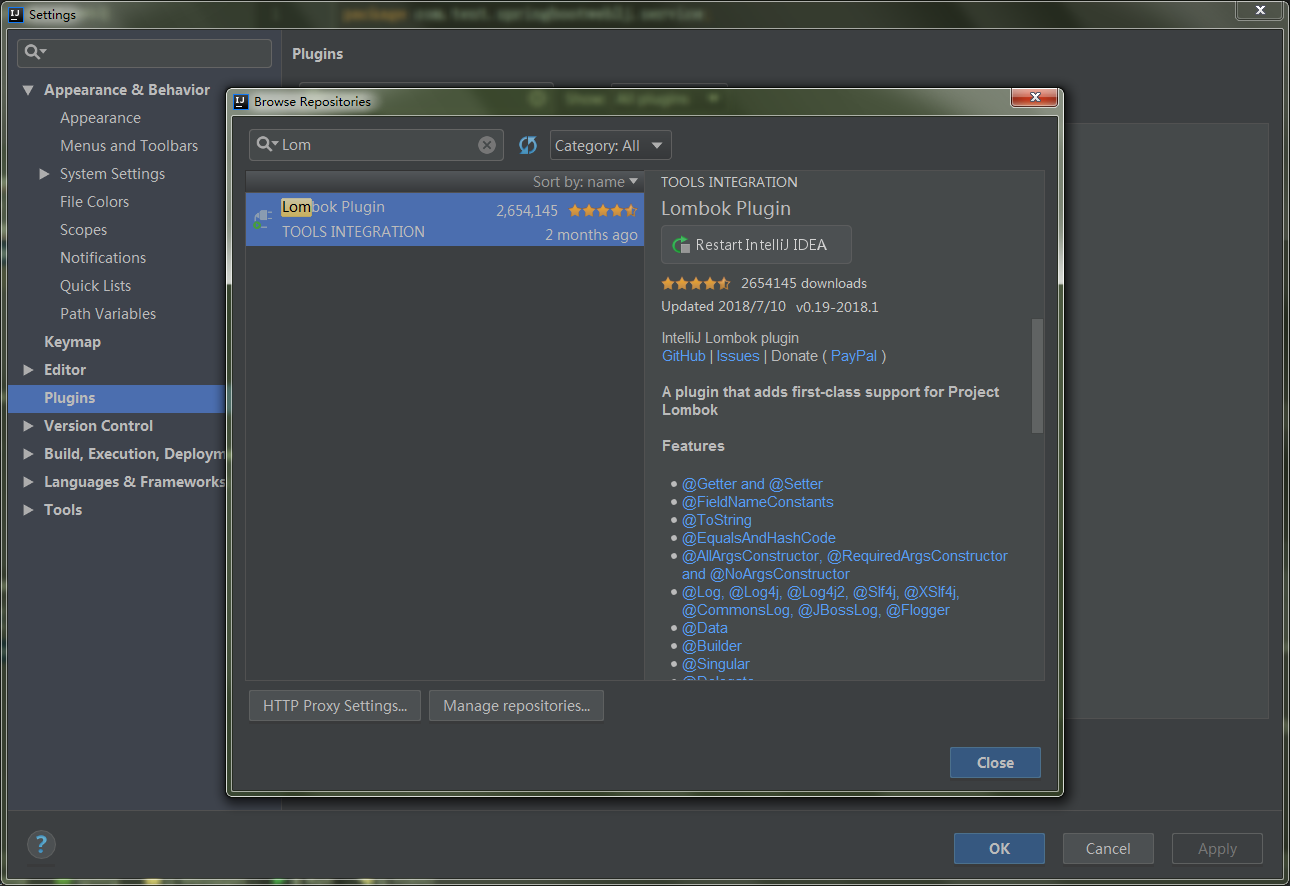Click the Settings search magnifier icon
Image resolution: width=1290 pixels, height=886 pixels.
(x=36, y=52)
